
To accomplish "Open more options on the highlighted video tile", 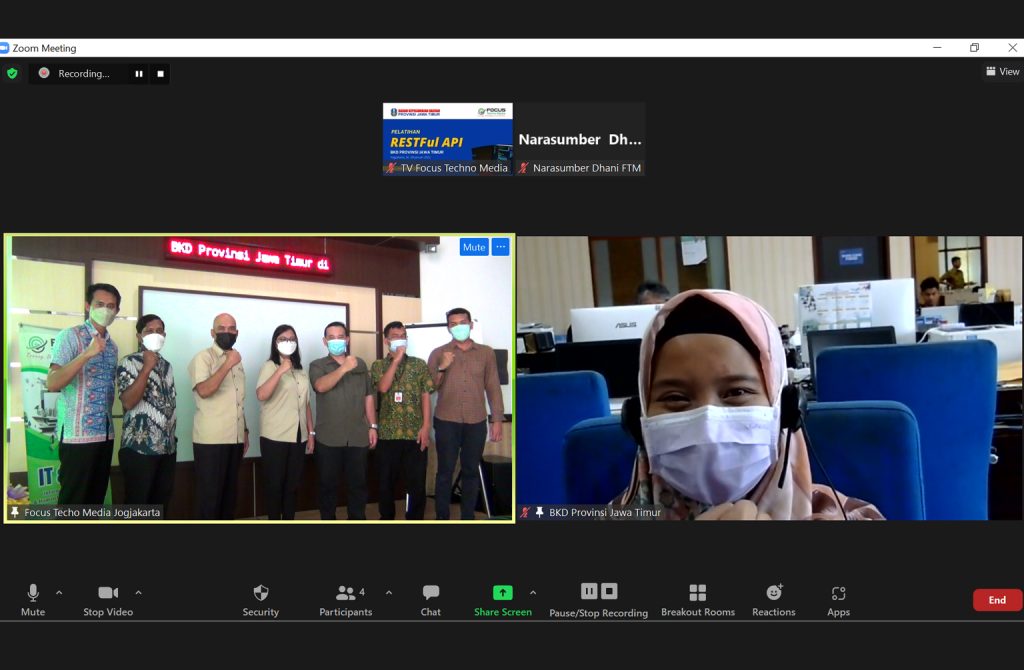I will (x=499, y=247).
